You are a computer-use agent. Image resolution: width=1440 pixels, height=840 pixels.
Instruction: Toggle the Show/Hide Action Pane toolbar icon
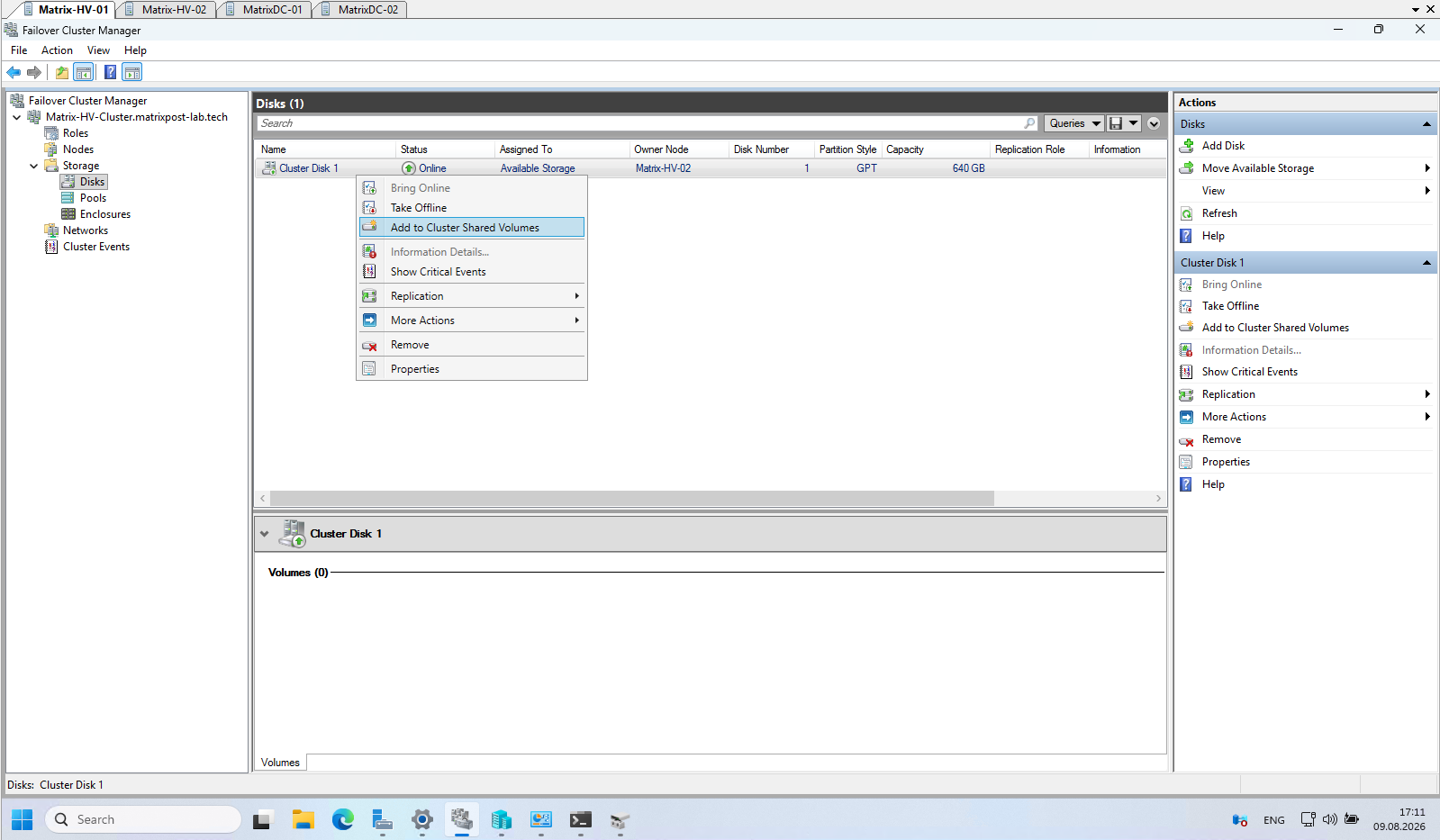(x=131, y=72)
